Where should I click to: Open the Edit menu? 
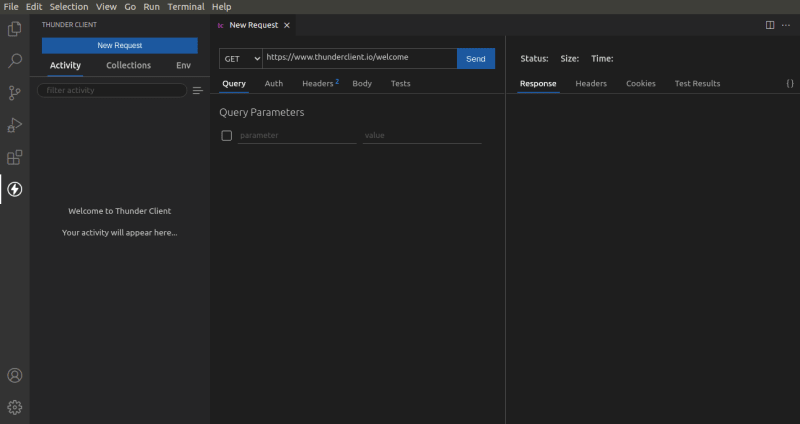34,7
